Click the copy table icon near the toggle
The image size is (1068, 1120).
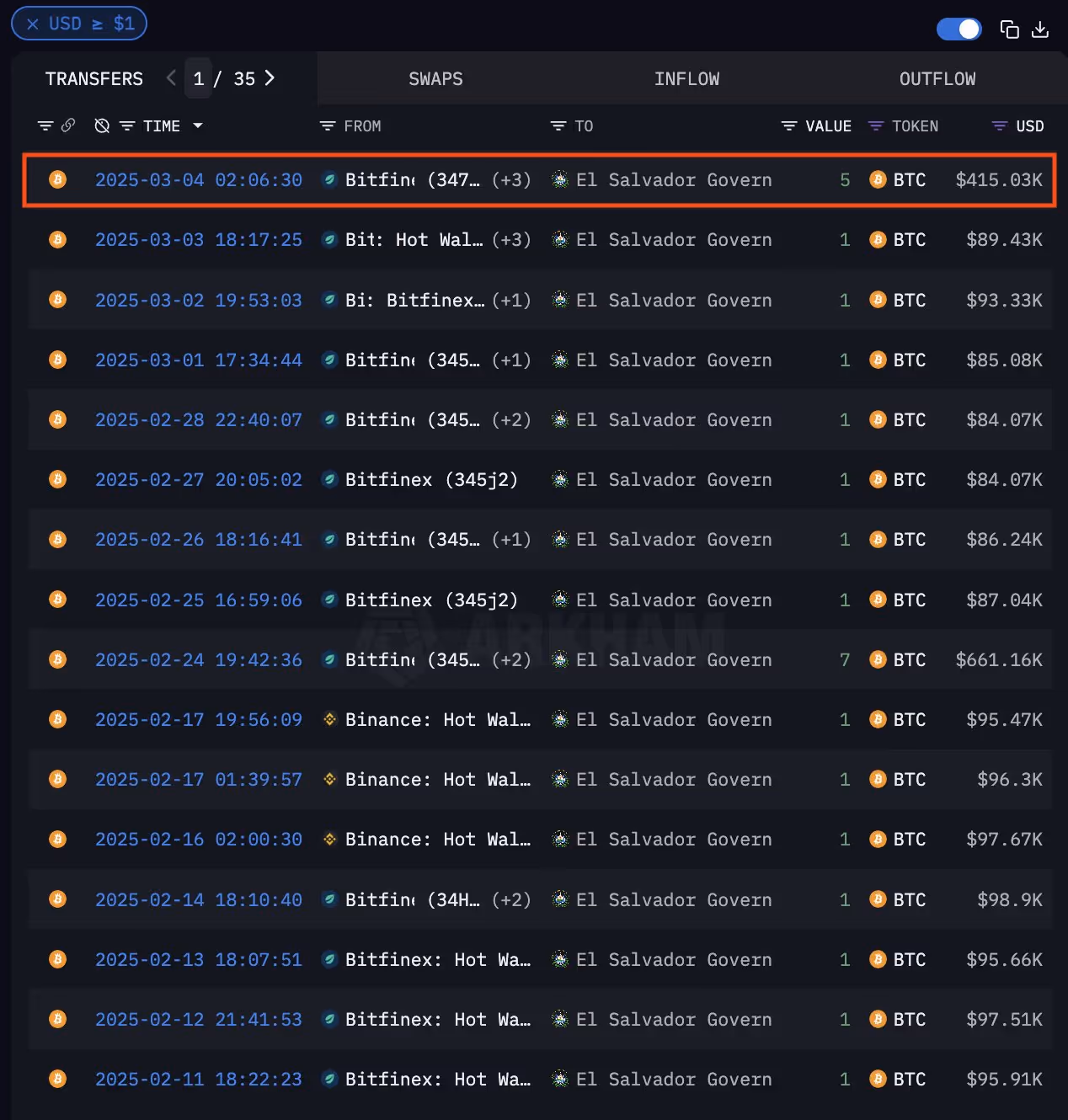click(1009, 29)
